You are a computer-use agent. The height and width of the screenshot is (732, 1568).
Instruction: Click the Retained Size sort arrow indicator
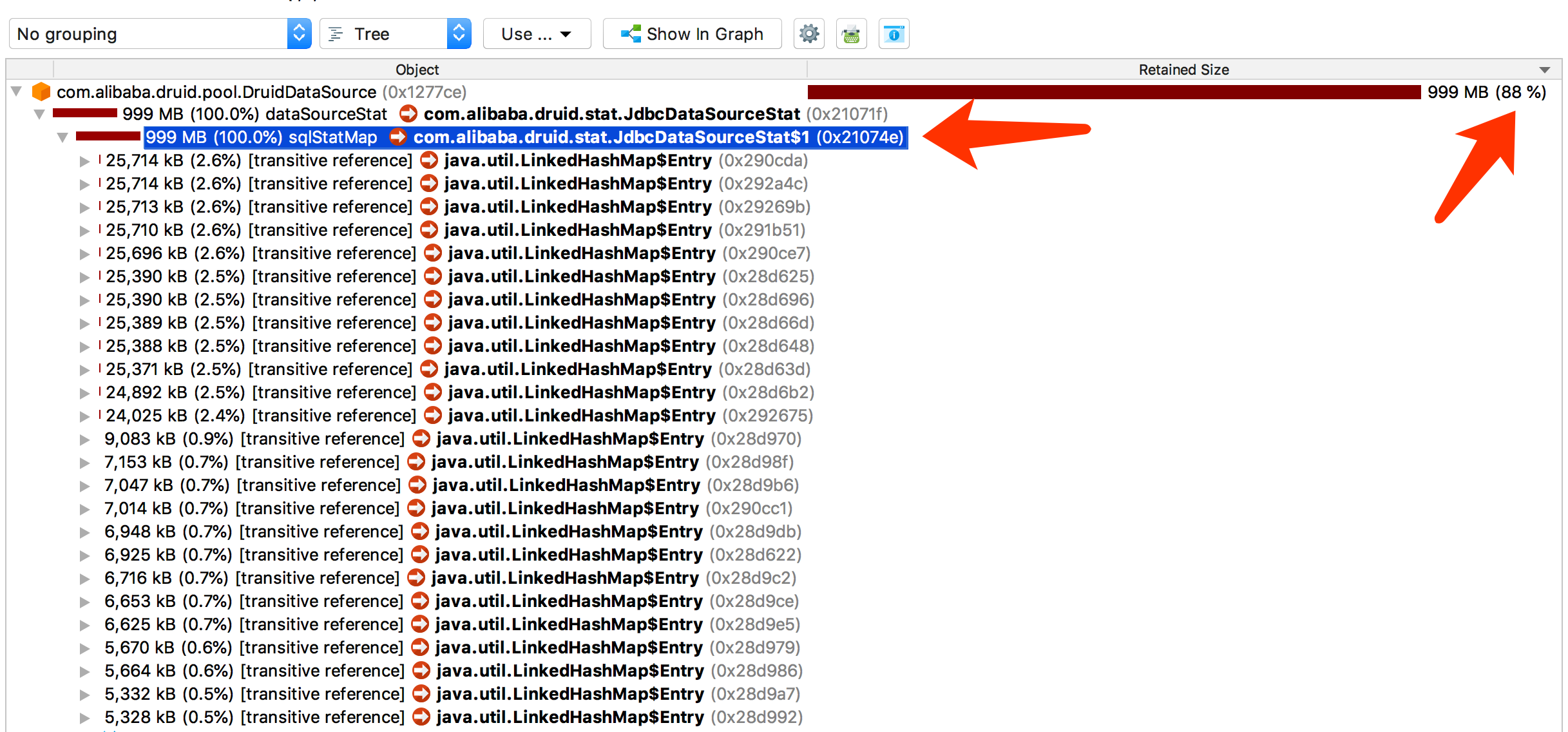click(1544, 70)
